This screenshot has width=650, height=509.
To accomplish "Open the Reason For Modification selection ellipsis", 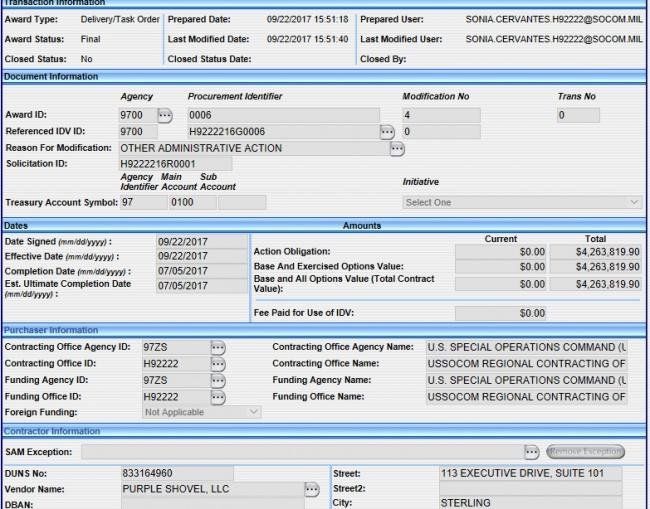I will click(x=397, y=149).
